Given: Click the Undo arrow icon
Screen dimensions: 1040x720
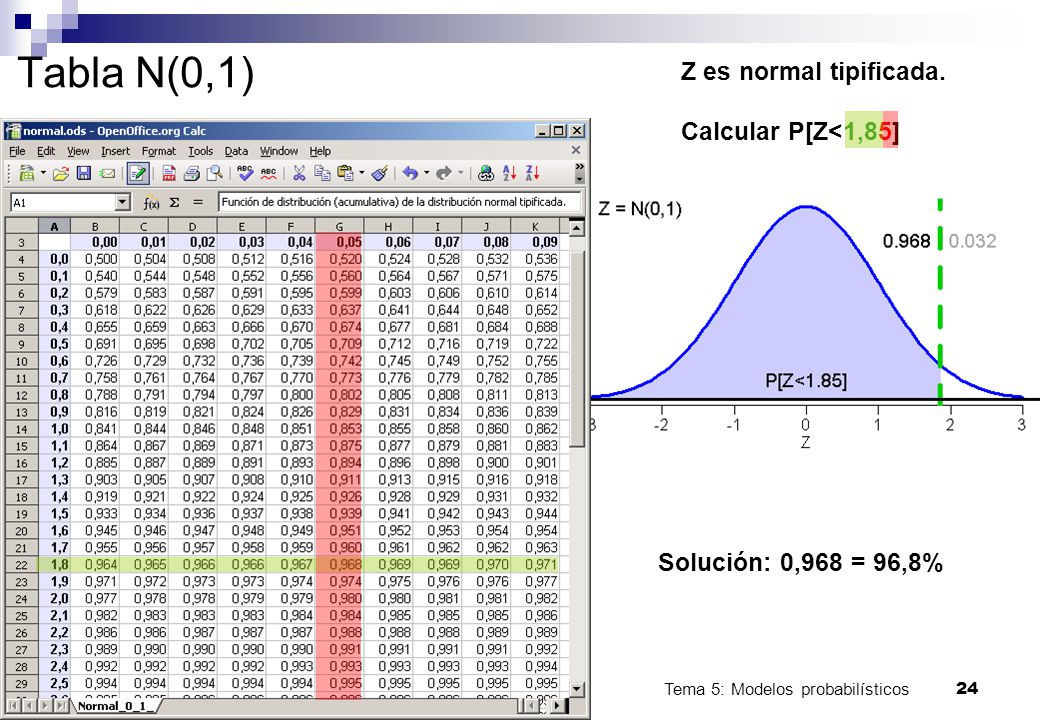Looking at the screenshot, I should [411, 174].
